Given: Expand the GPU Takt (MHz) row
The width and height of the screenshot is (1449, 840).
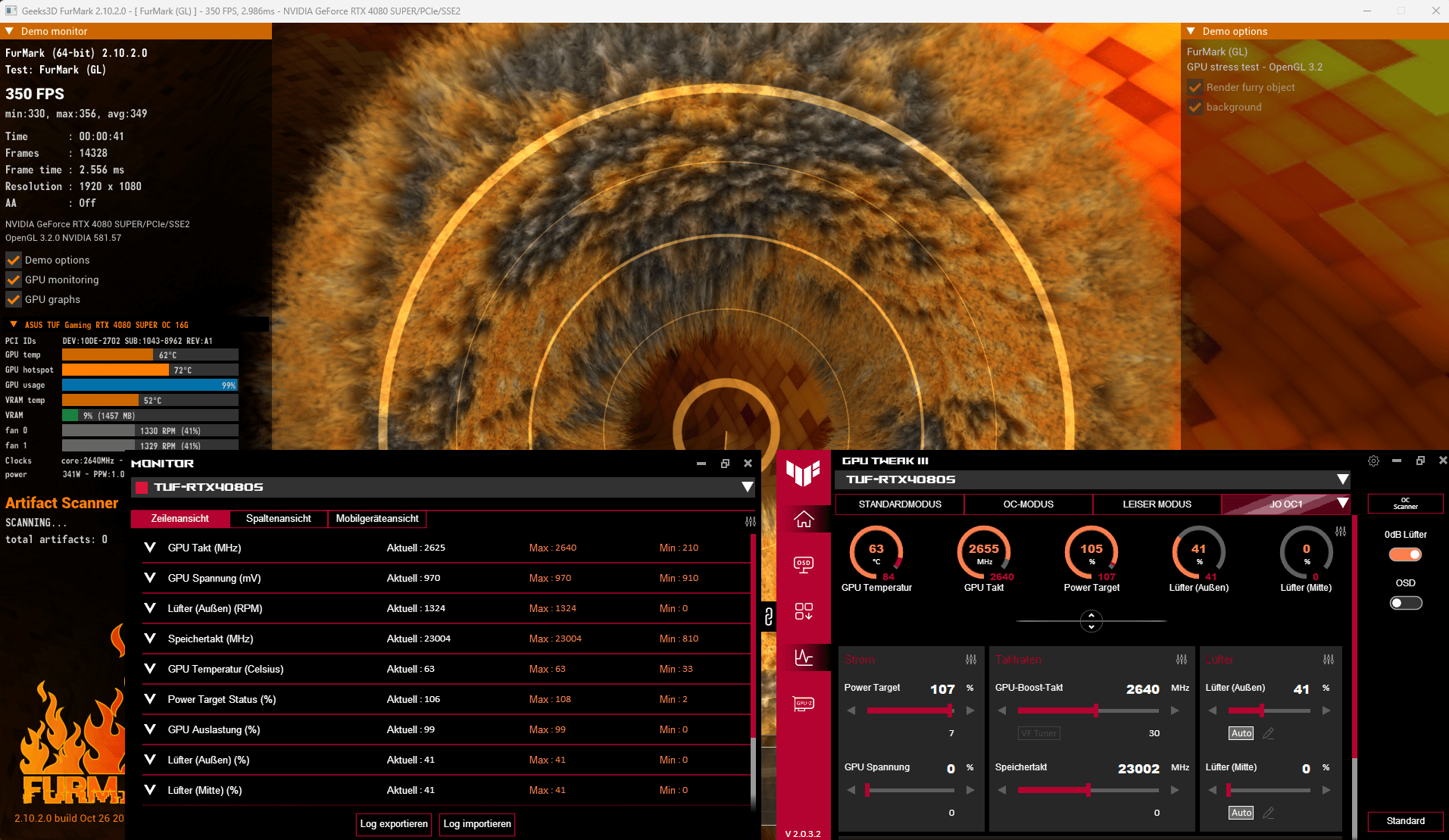Looking at the screenshot, I should coord(150,548).
